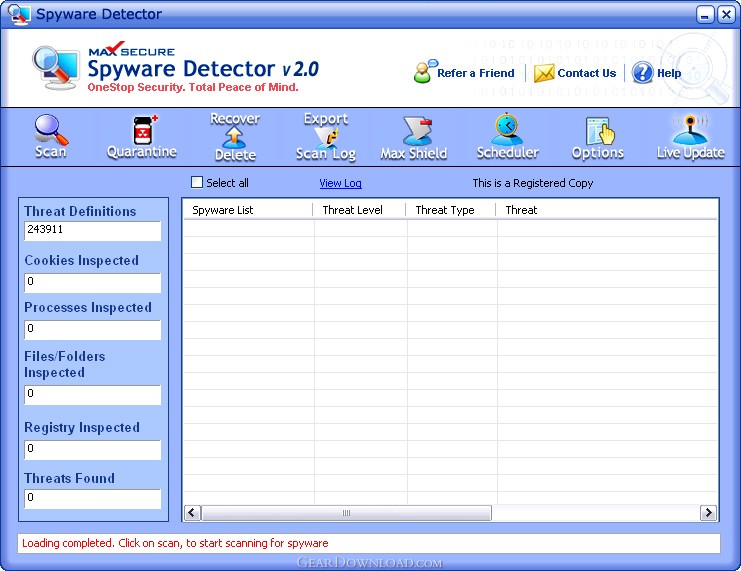The image size is (741, 571).
Task: Open the Max Shield feature
Action: click(414, 138)
